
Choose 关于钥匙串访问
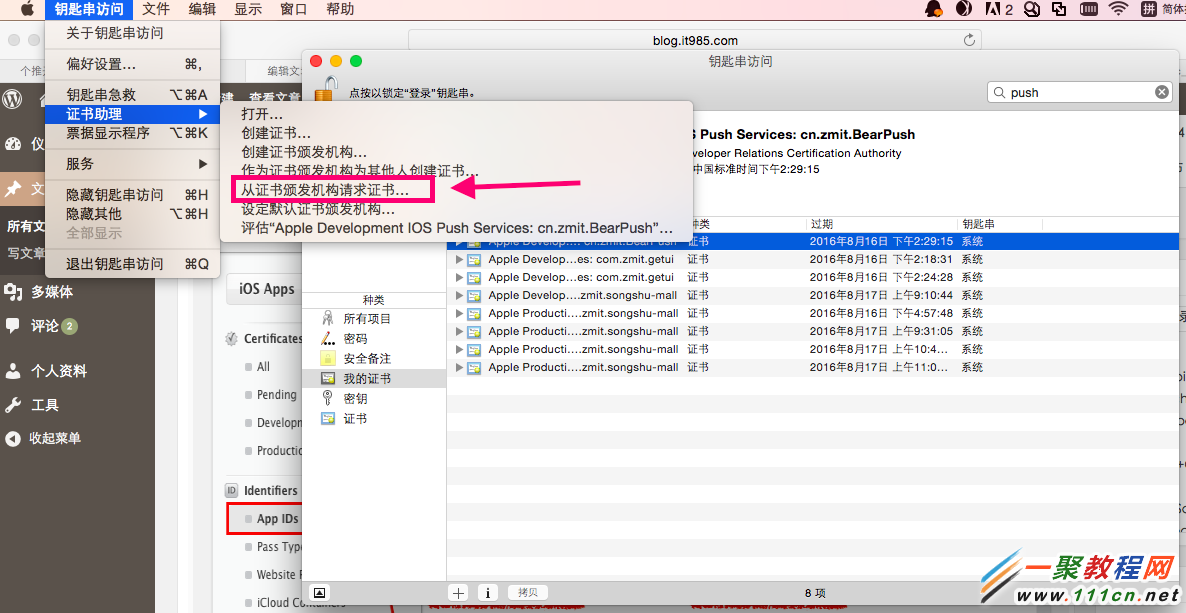(x=132, y=33)
